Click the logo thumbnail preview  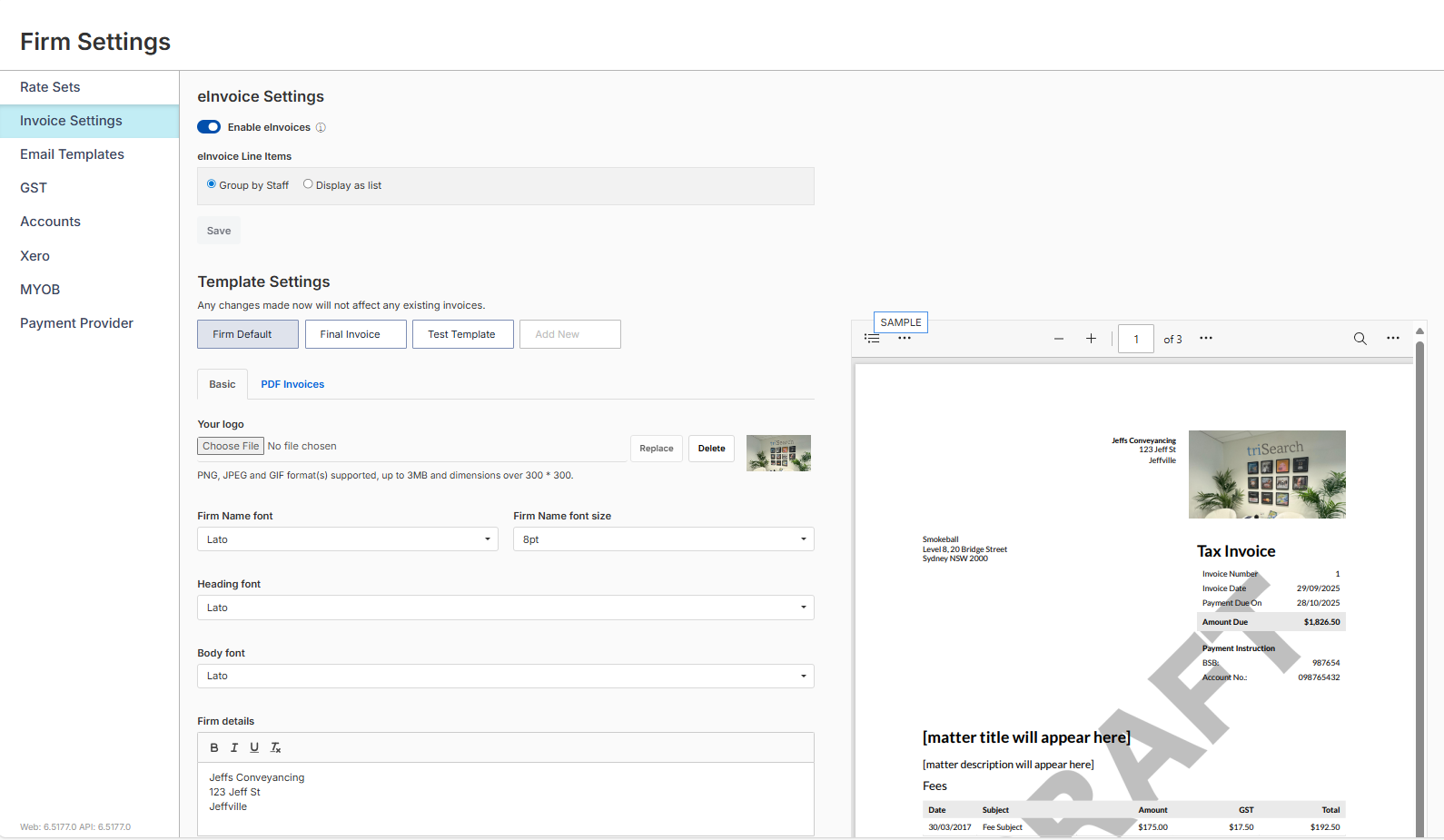pos(778,453)
